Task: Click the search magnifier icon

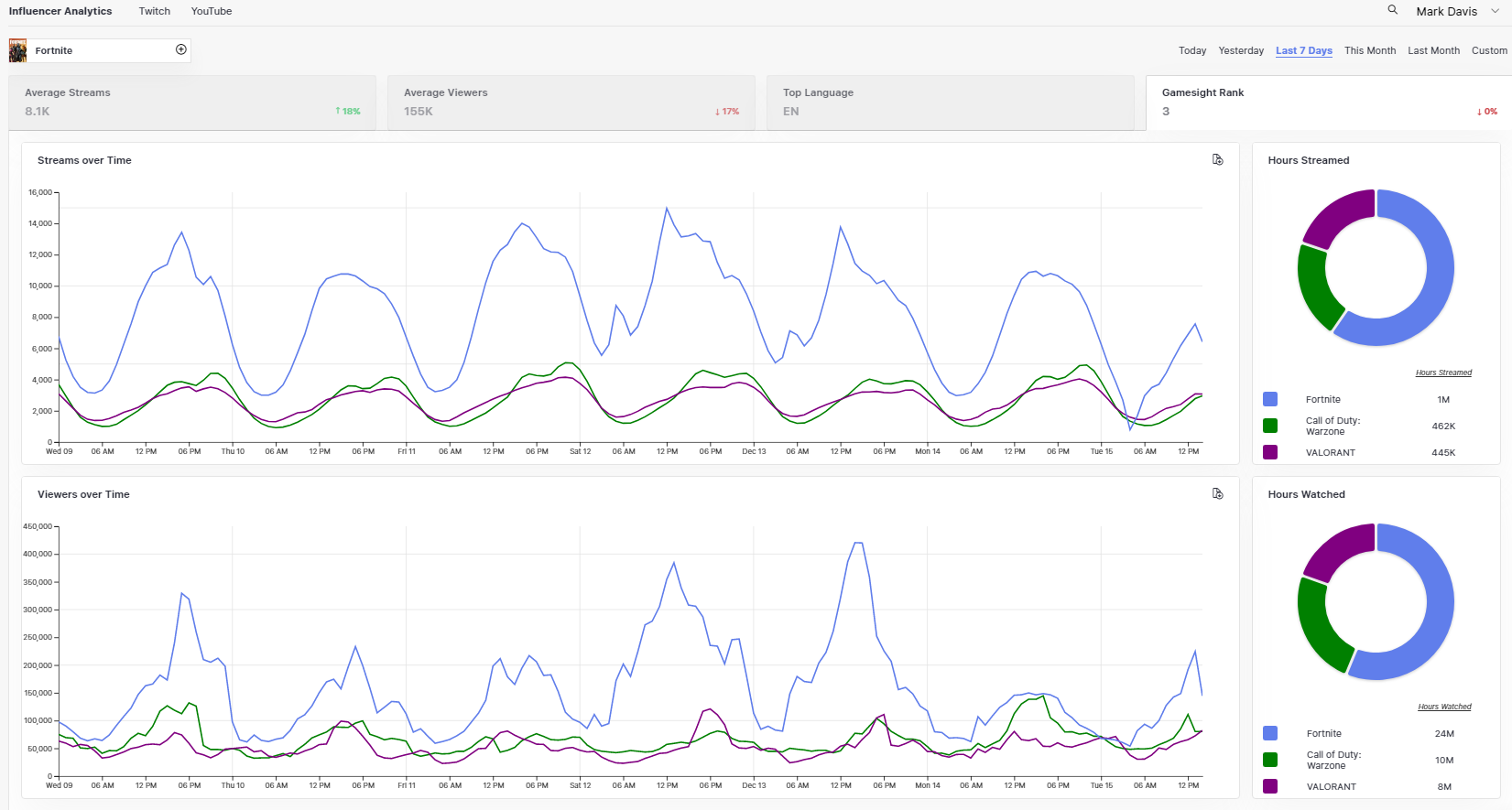Action: 1392,10
